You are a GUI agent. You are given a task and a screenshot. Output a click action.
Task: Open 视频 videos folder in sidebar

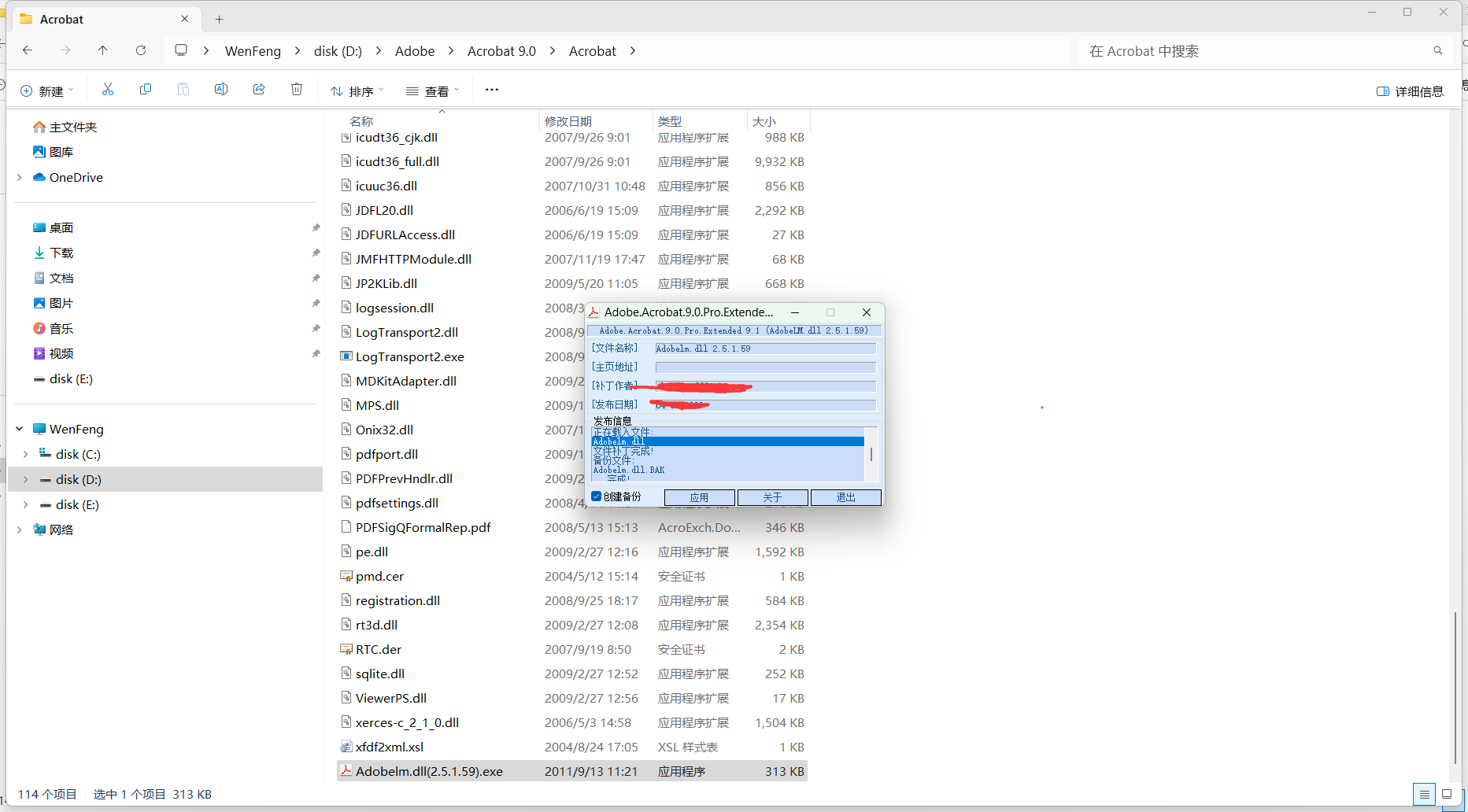(x=54, y=353)
